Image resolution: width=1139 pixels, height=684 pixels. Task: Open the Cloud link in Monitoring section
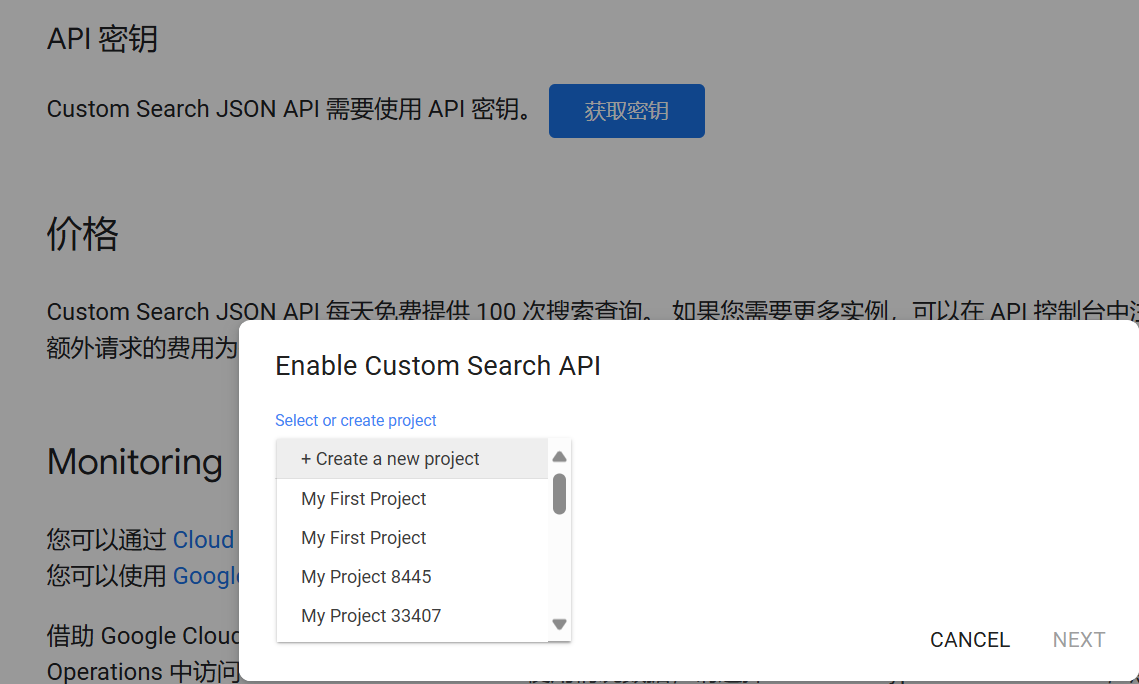pos(203,539)
